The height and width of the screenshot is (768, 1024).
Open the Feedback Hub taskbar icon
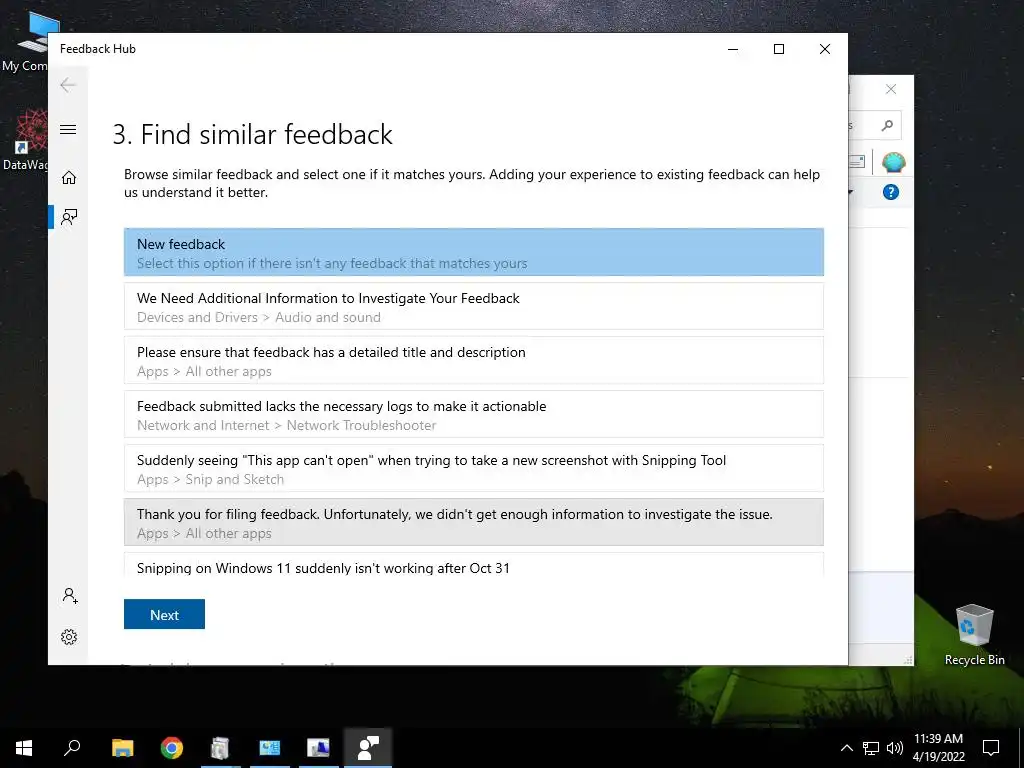(x=368, y=748)
